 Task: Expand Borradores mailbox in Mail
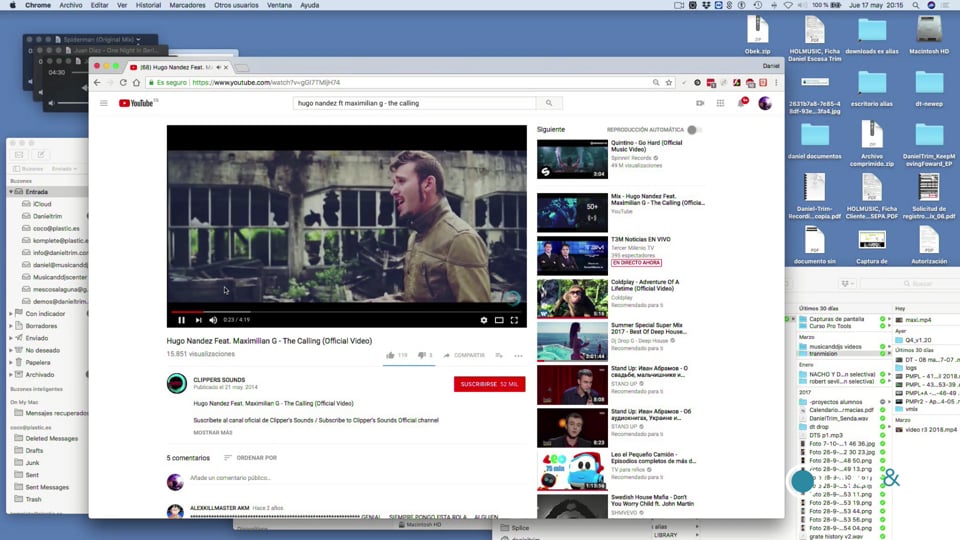click(x=11, y=326)
